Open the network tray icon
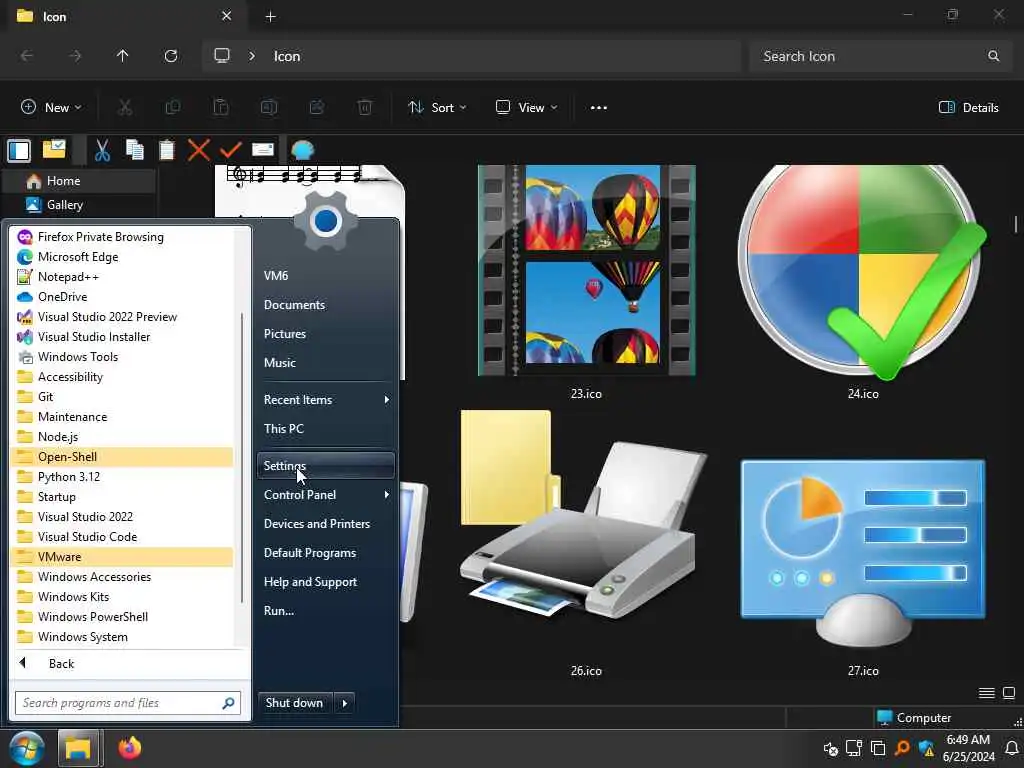This screenshot has width=1024, height=768. pos(854,748)
